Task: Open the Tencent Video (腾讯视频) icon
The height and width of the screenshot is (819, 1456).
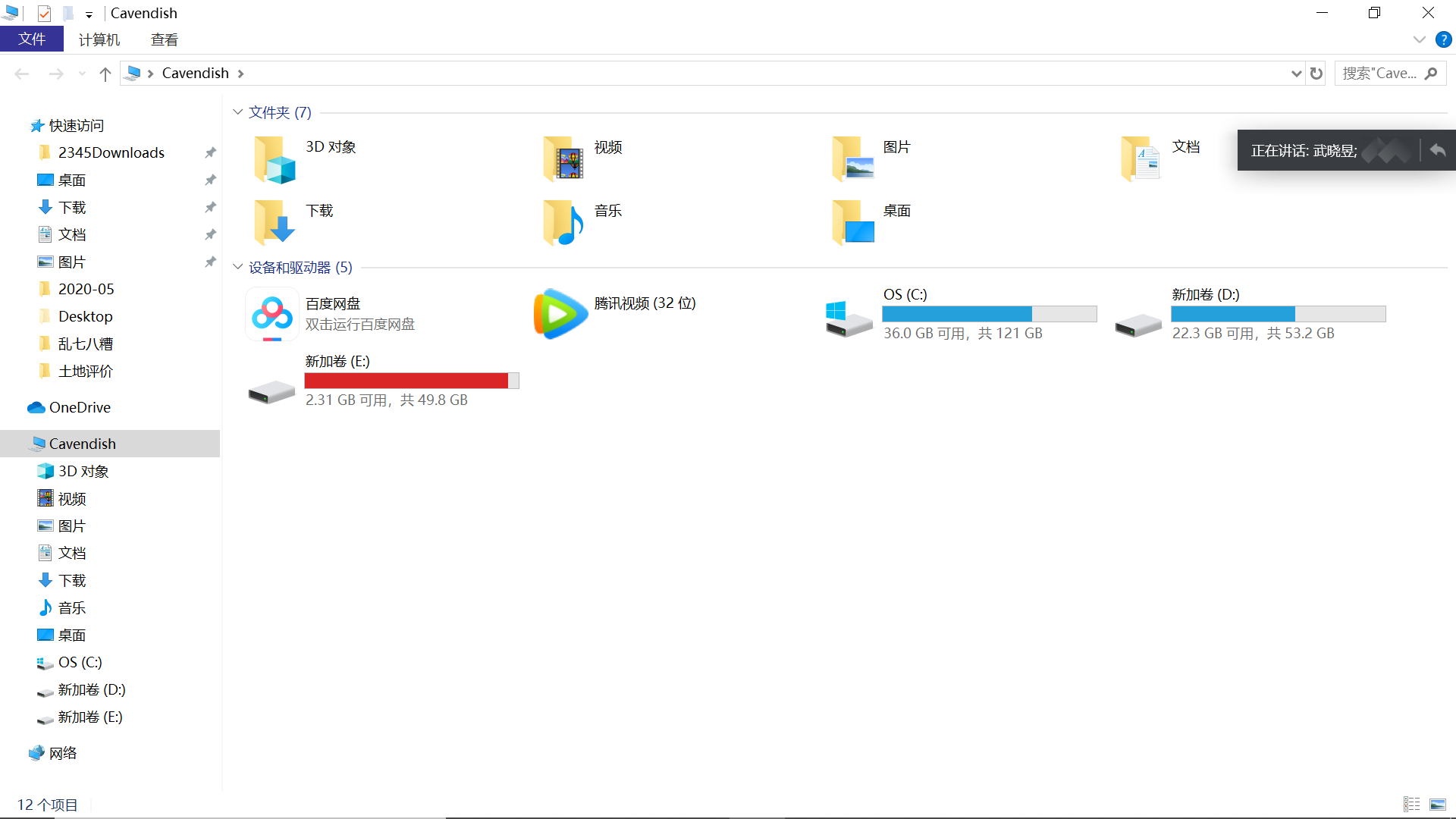Action: click(560, 314)
